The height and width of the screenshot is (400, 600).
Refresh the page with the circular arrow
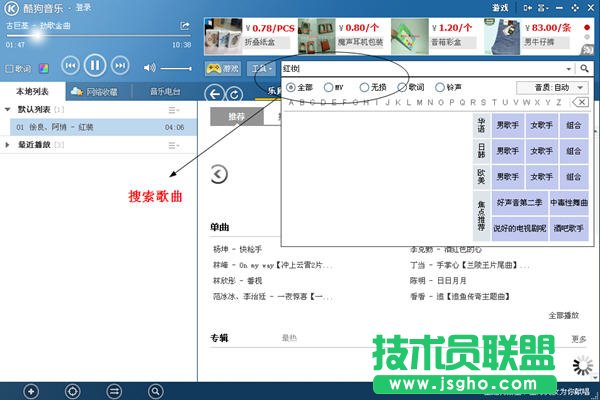pyautogui.click(x=235, y=94)
